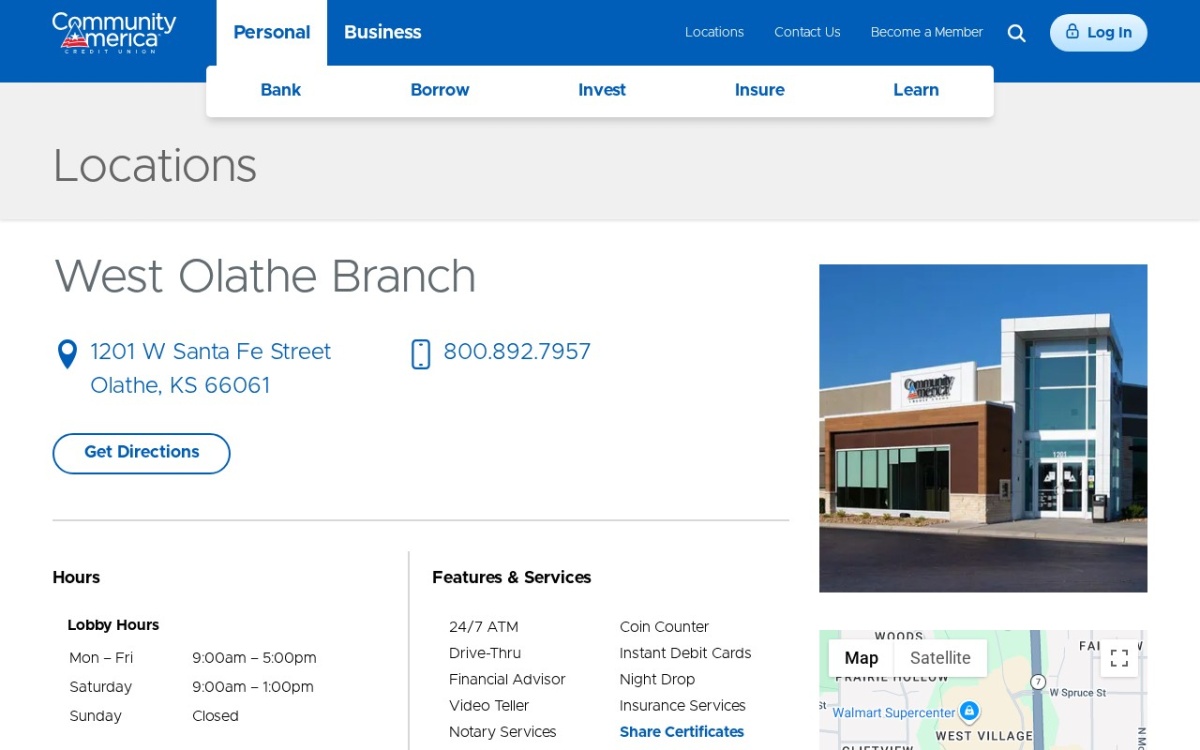1200x750 pixels.
Task: Select the Personal tab
Action: pos(272,32)
